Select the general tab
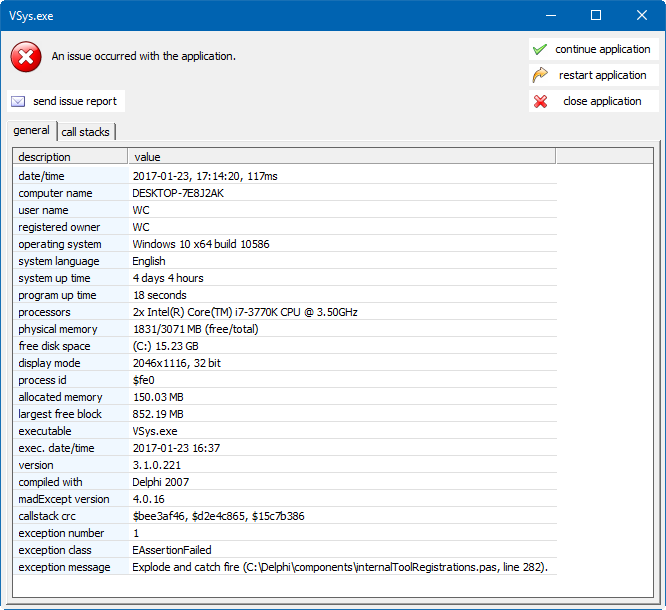 31,131
